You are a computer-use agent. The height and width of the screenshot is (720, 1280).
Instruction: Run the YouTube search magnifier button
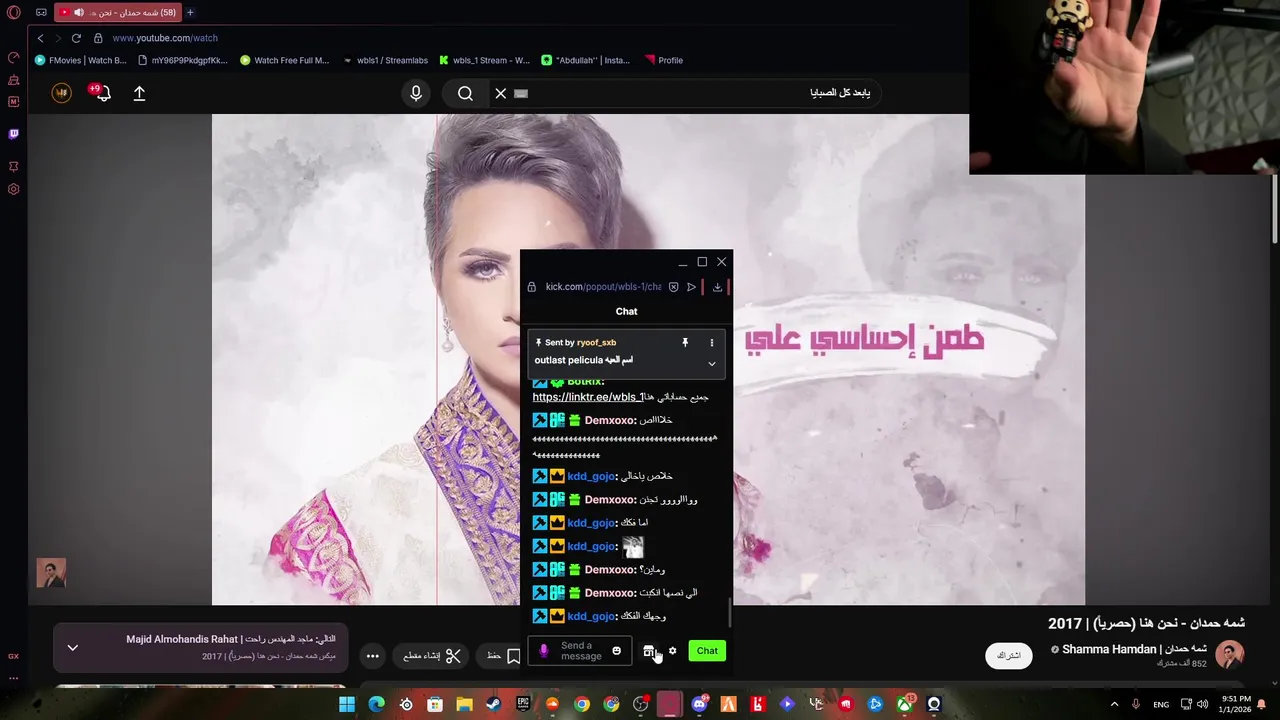[465, 93]
